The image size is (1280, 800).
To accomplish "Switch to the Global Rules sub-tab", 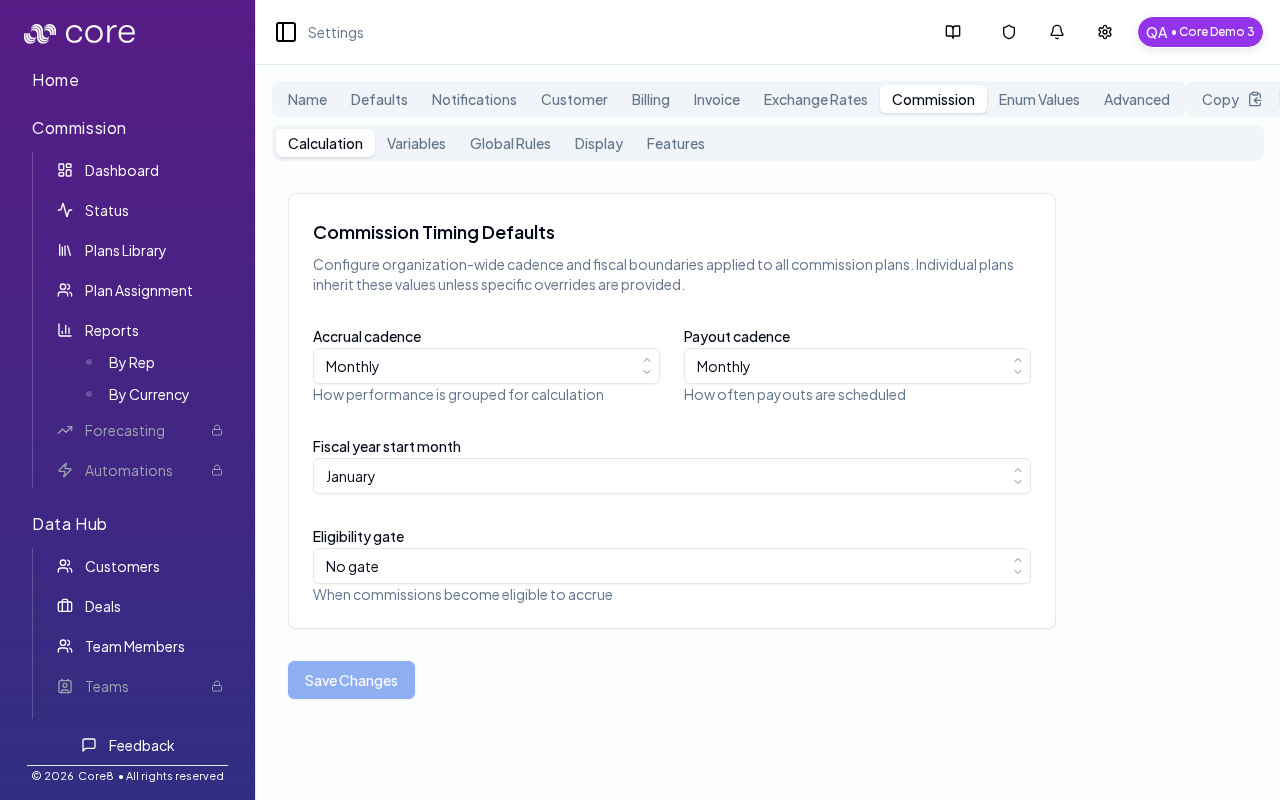I will (x=510, y=143).
